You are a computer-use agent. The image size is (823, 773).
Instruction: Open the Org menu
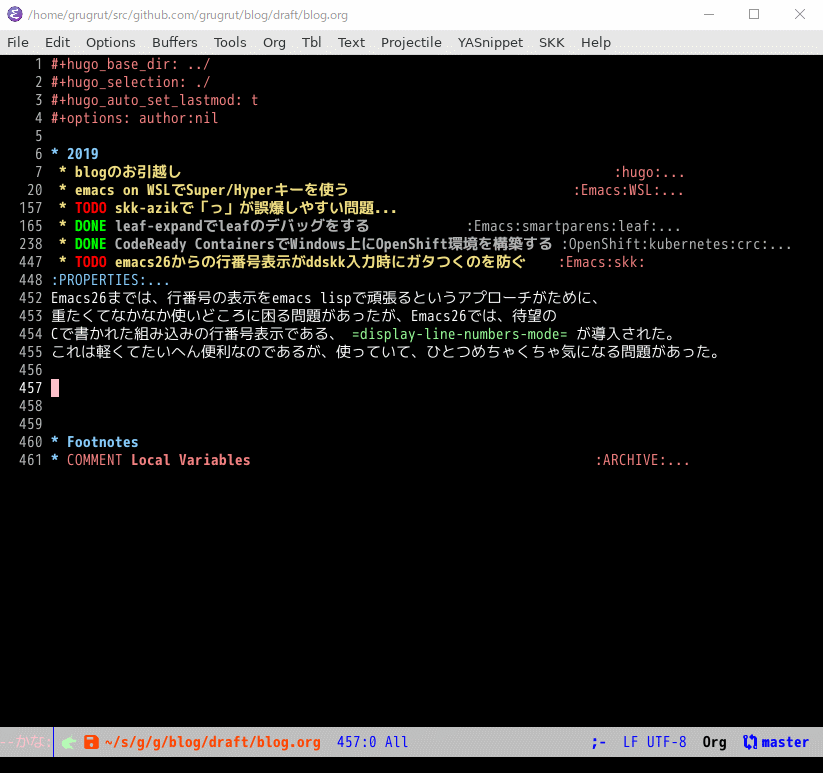[274, 42]
